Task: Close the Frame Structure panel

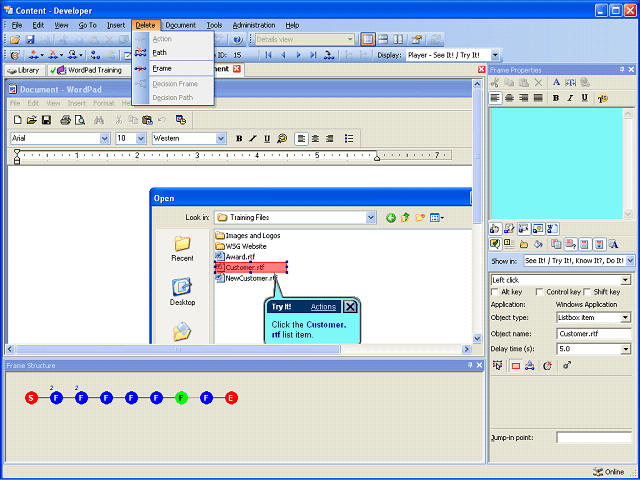Action: click(x=480, y=365)
